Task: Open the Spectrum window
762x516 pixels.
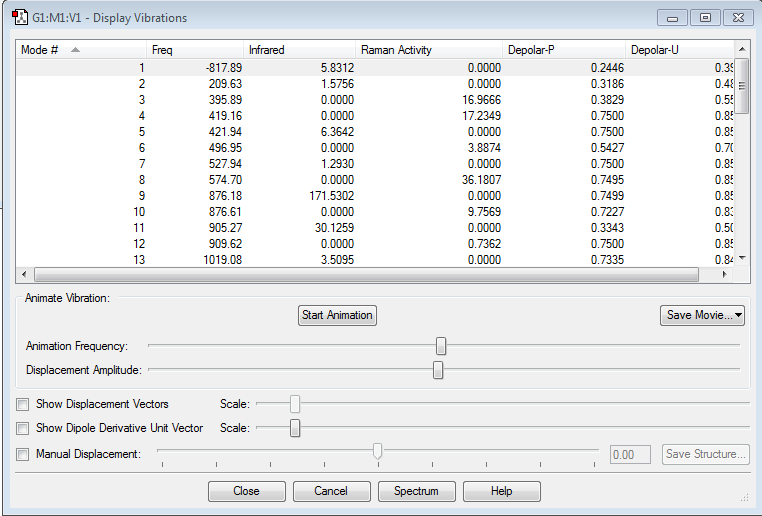Action: click(417, 491)
